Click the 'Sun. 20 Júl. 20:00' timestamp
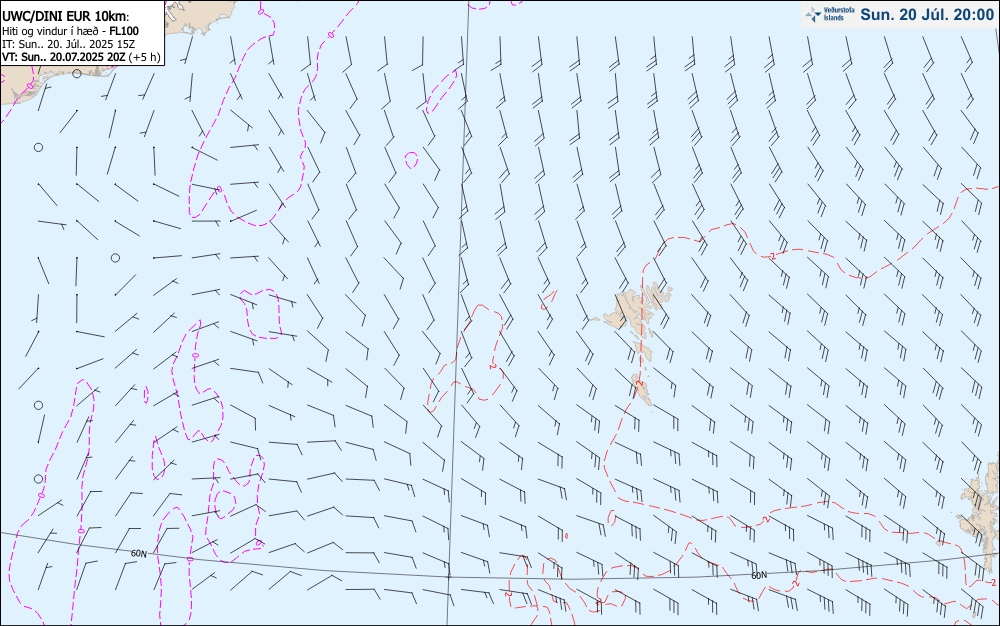This screenshot has width=1000, height=626. tap(927, 15)
